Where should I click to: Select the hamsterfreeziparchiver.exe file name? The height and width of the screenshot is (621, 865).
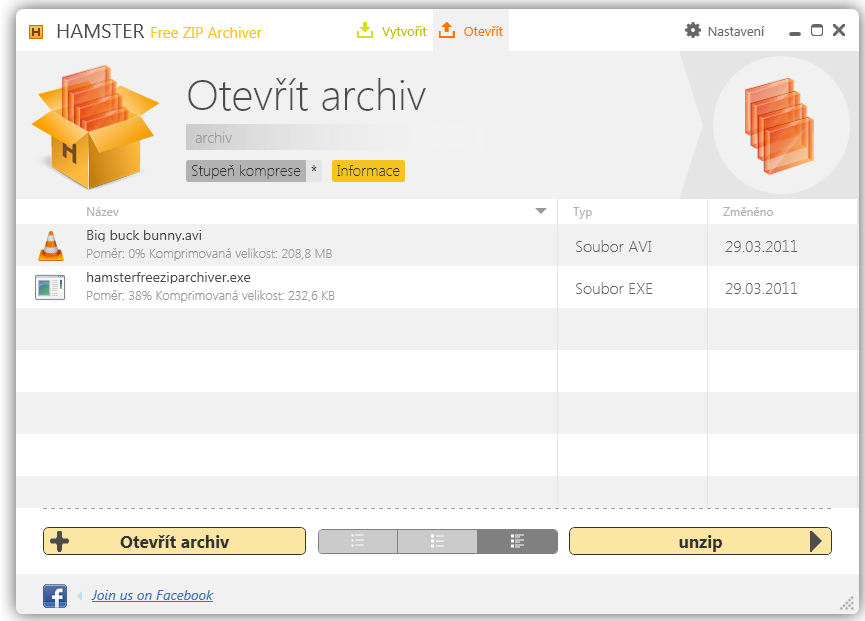(x=168, y=277)
